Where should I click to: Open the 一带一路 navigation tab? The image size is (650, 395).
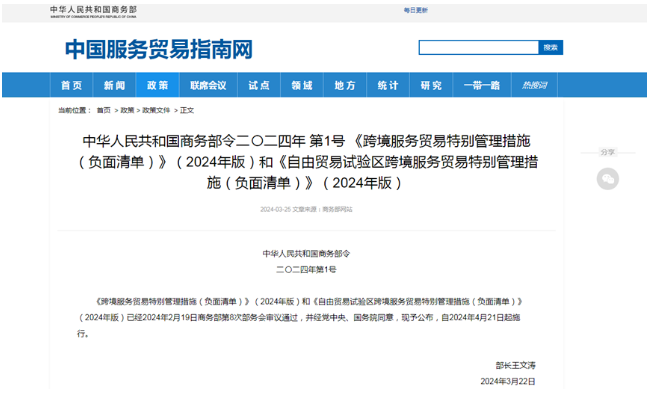pyautogui.click(x=482, y=85)
